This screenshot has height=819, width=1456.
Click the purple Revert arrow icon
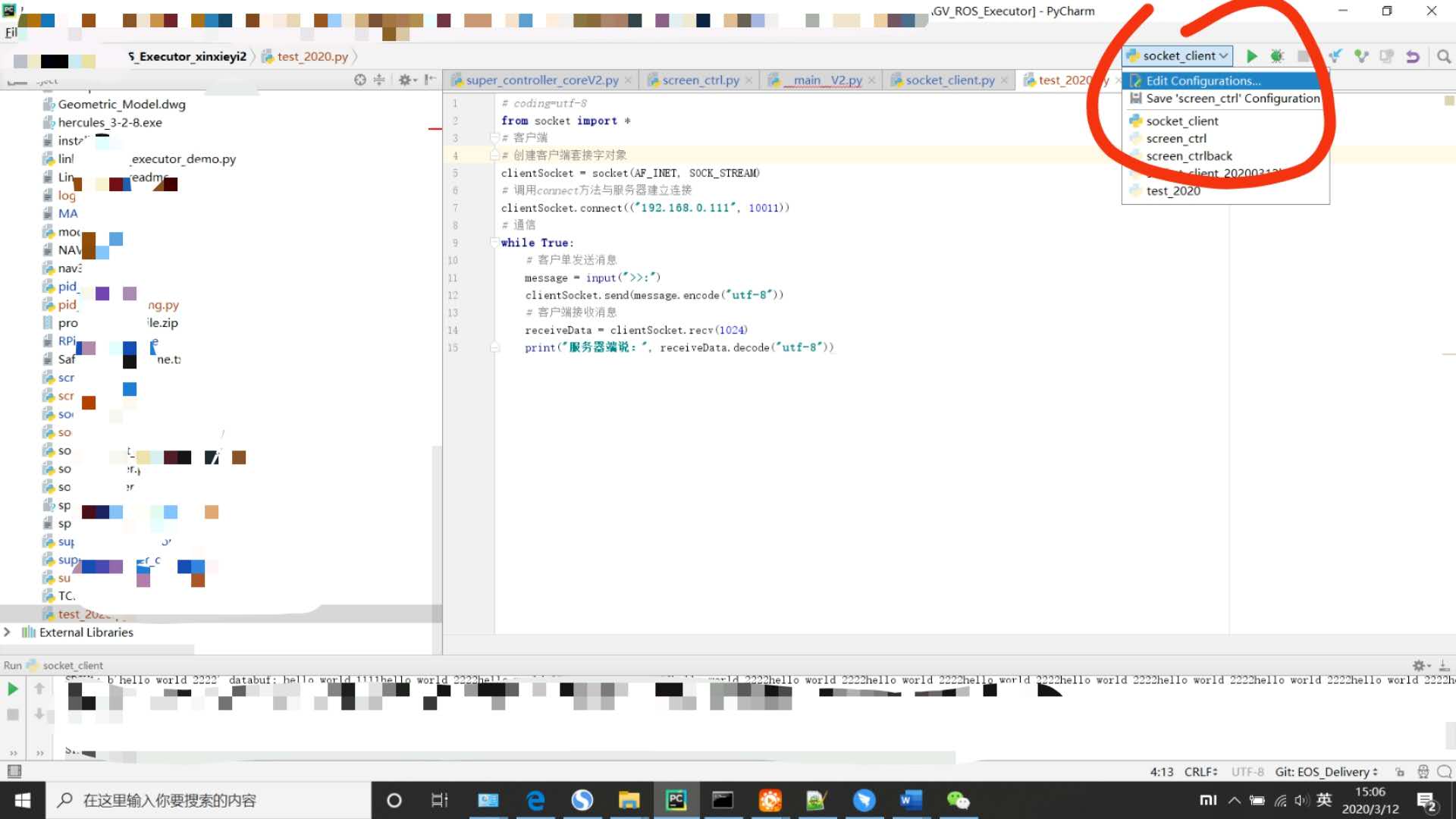click(1412, 56)
